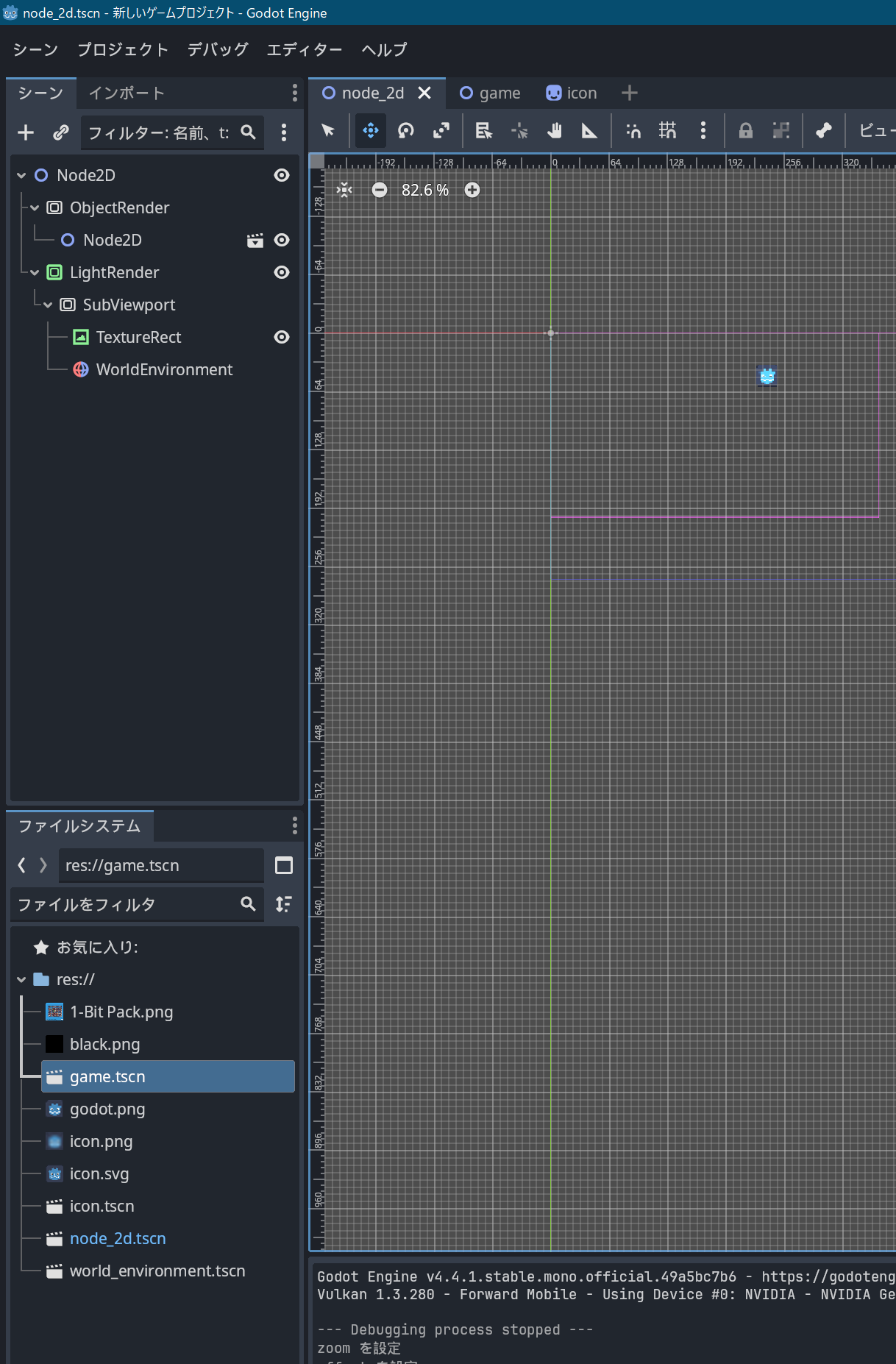Image resolution: width=896 pixels, height=1364 pixels.
Task: Select the Scale mode tool
Action: coord(441,131)
